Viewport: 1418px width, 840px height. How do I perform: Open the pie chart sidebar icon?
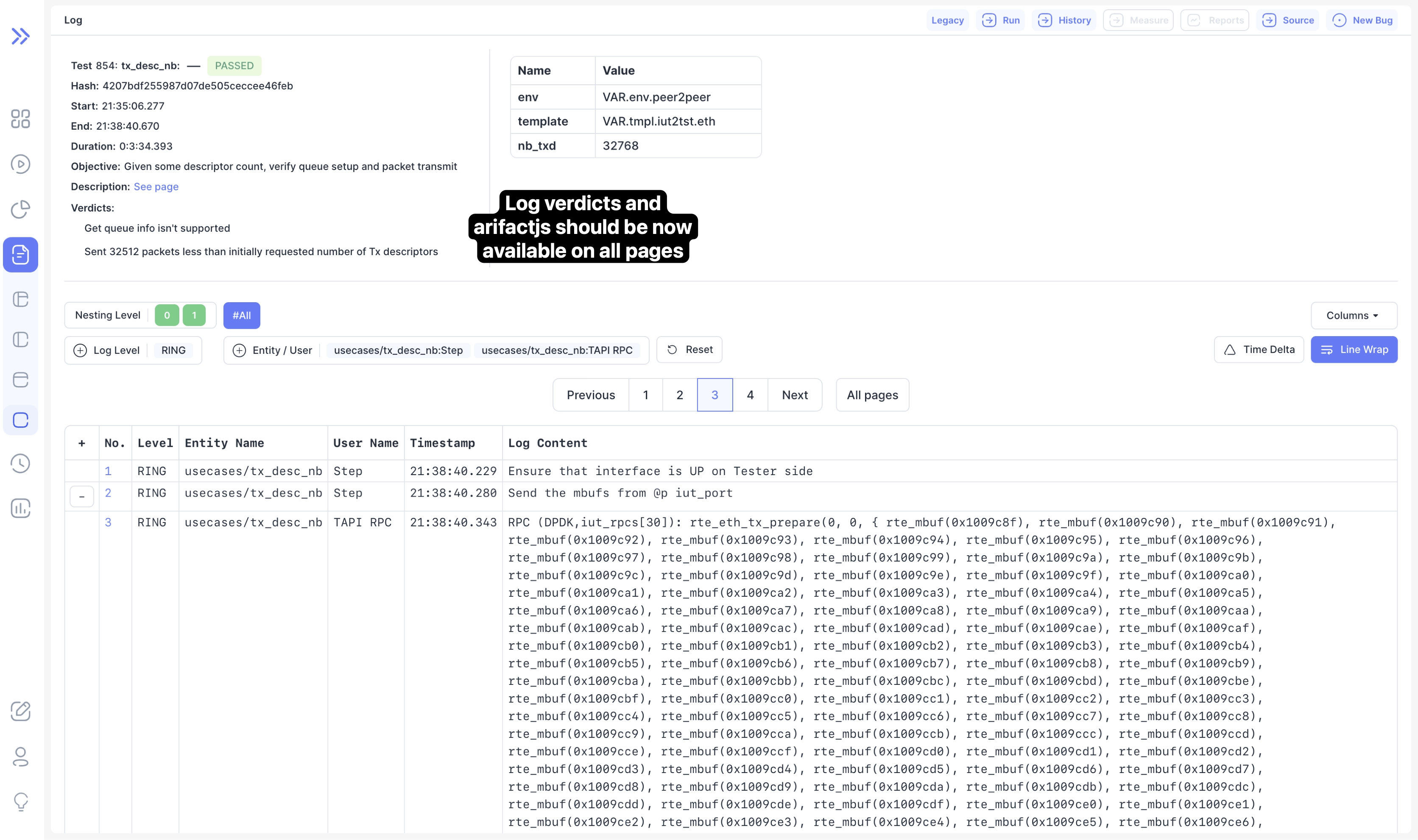point(20,209)
